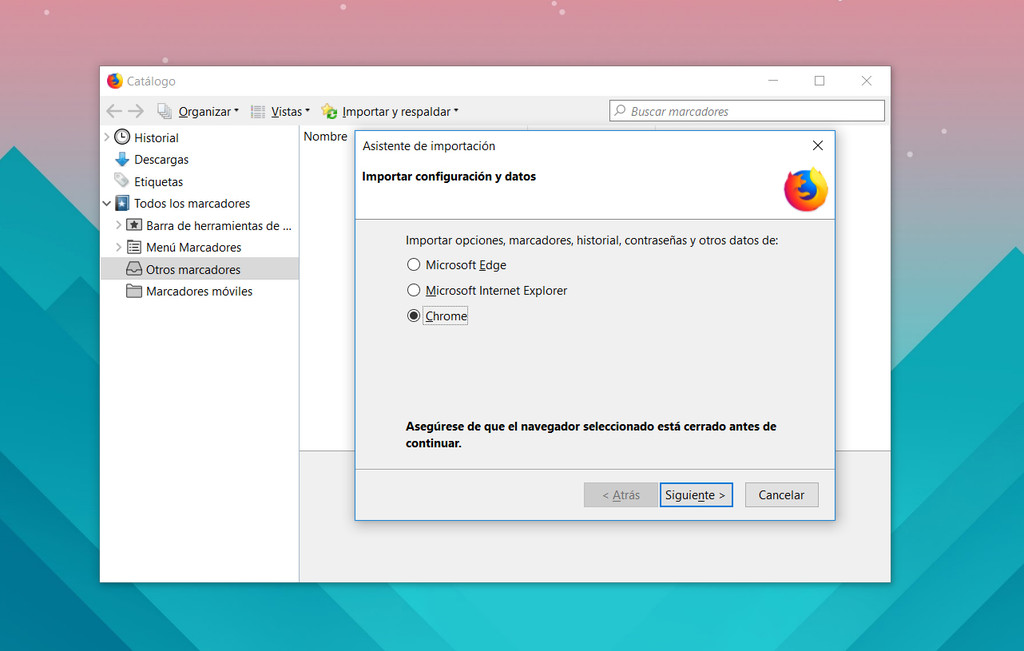Click the Marcadores móviles folder icon
This screenshot has width=1024, height=651.
click(x=134, y=291)
